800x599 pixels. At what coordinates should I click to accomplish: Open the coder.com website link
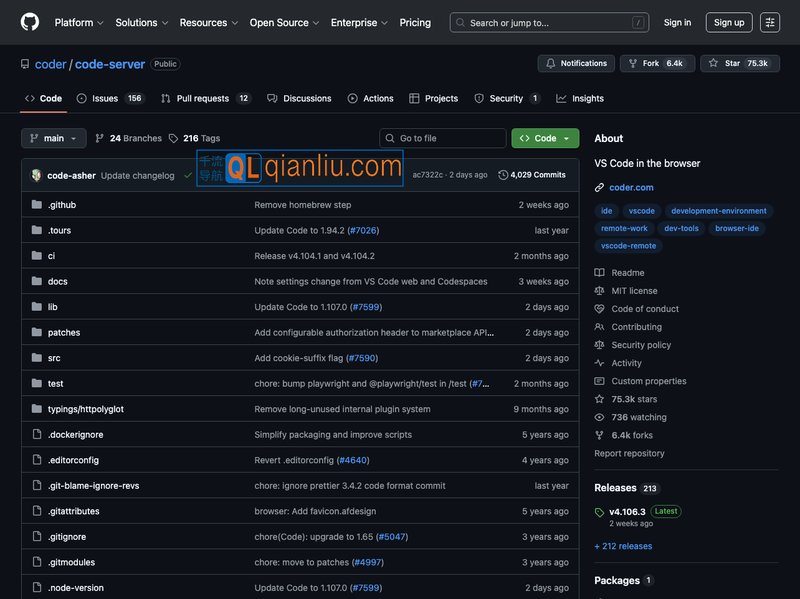pos(631,187)
